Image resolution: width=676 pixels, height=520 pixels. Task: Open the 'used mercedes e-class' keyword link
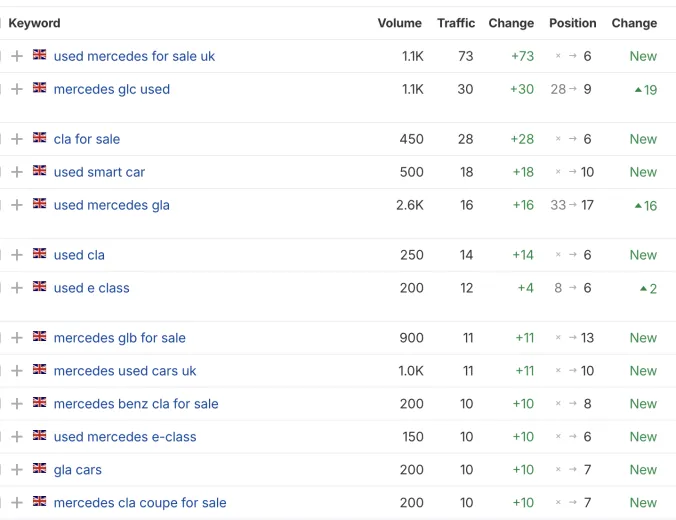(x=125, y=437)
